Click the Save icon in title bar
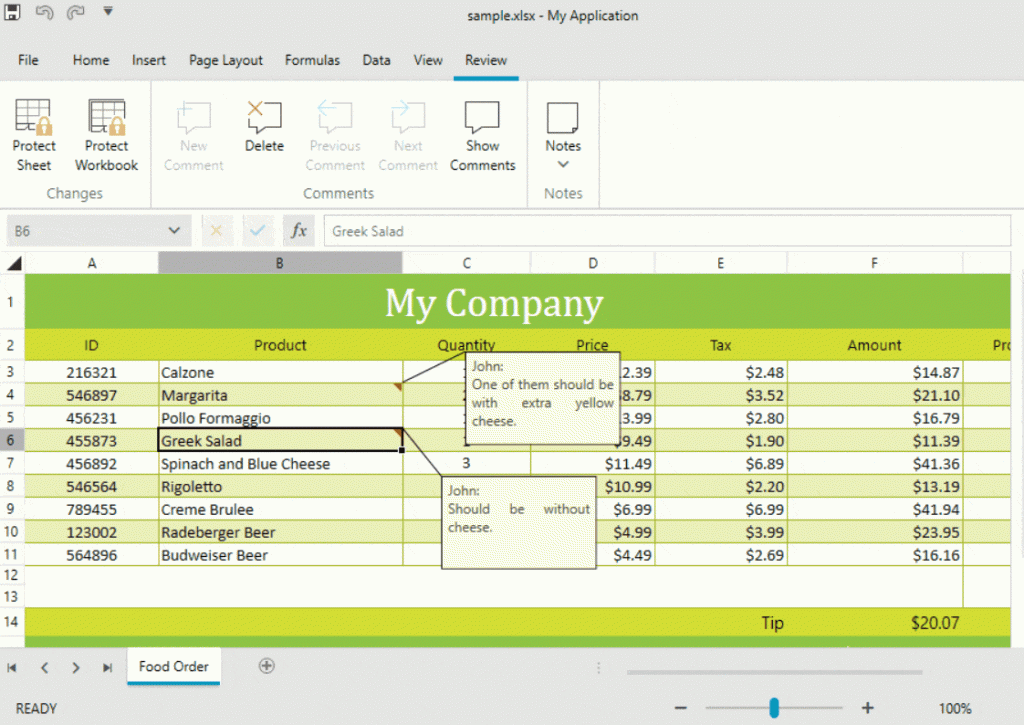 tap(14, 13)
